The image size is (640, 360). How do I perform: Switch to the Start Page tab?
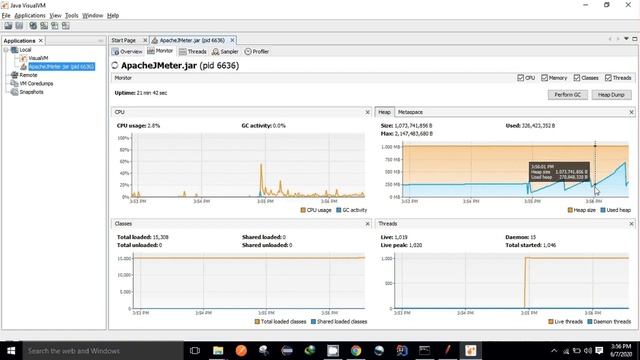(x=124, y=40)
